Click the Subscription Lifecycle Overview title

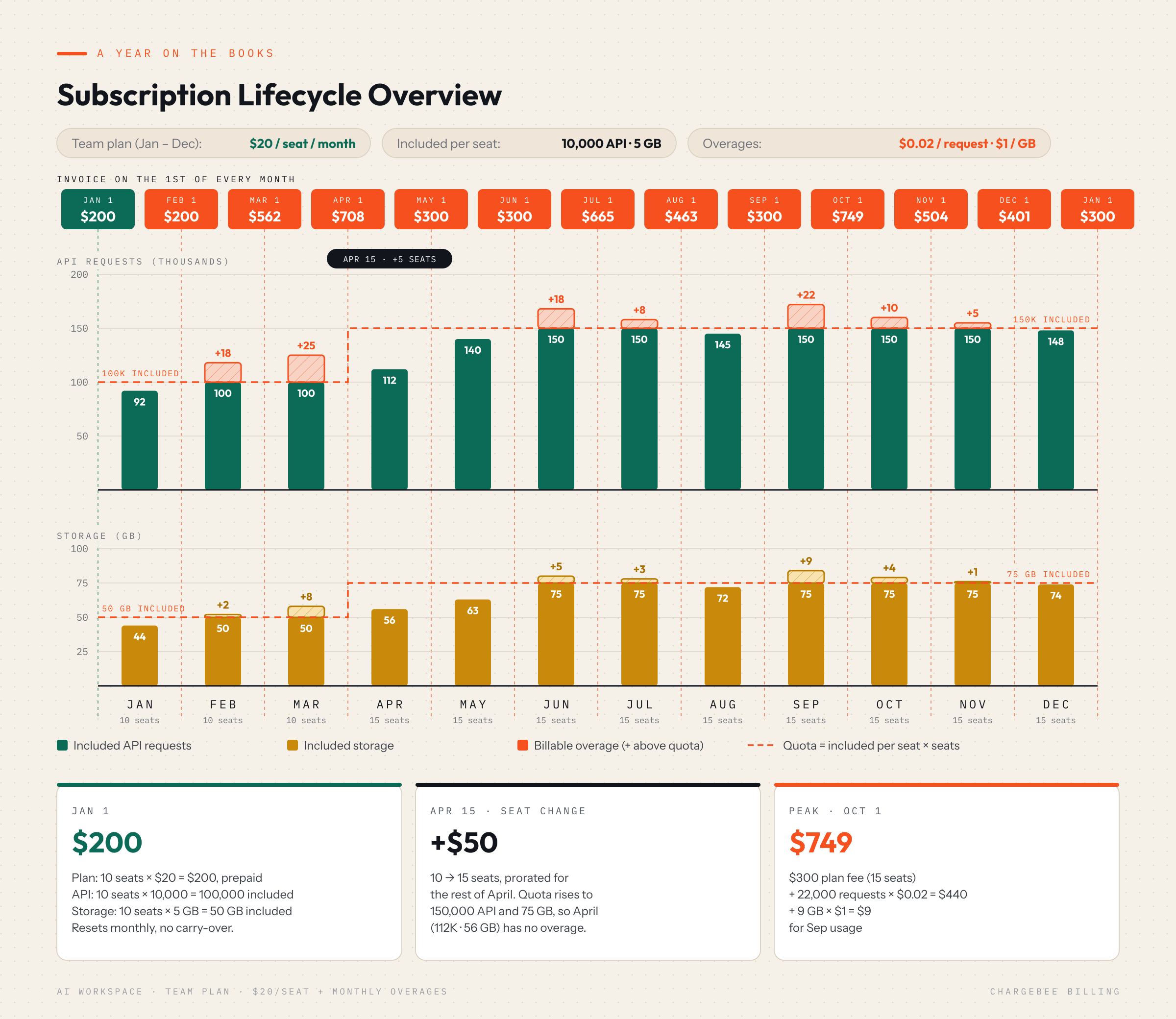point(279,95)
